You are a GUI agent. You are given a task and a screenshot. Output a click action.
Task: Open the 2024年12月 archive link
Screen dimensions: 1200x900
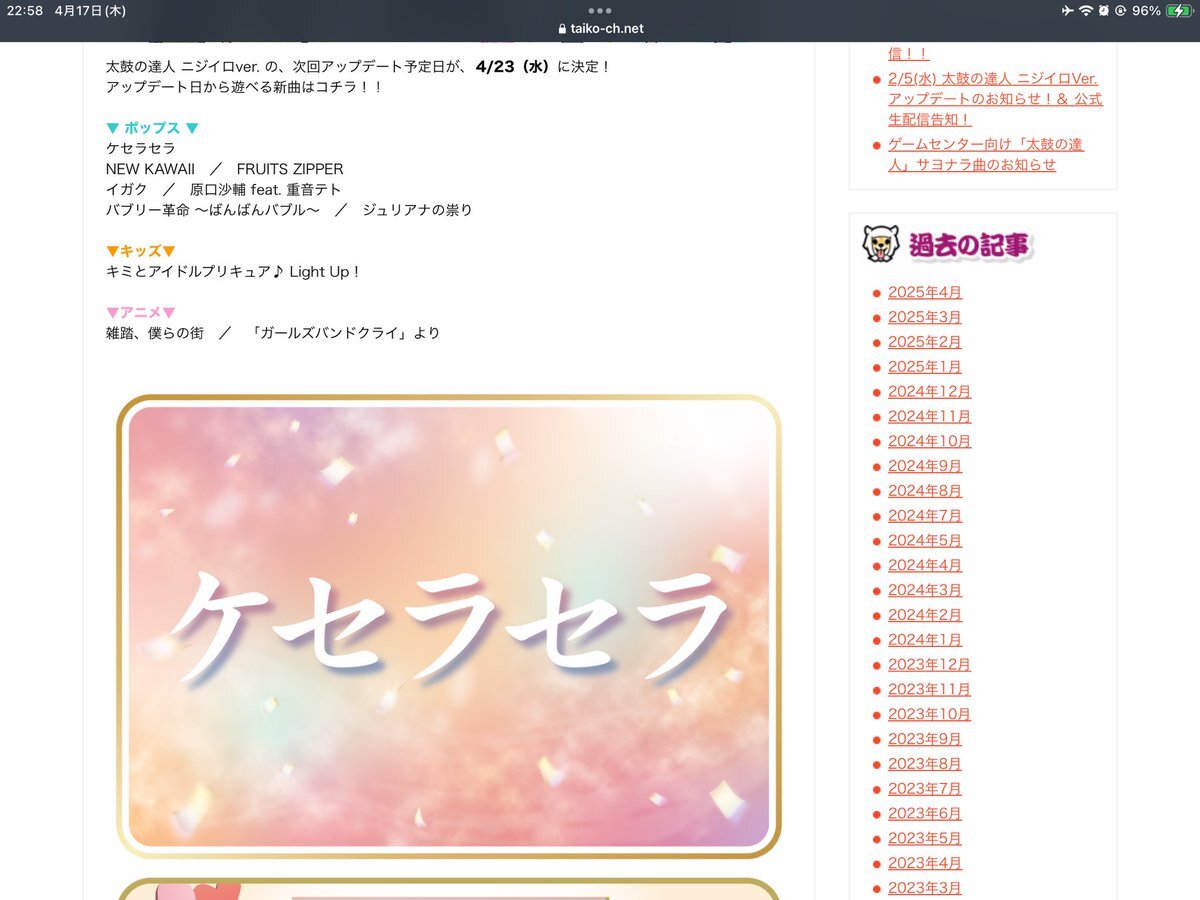tap(929, 392)
